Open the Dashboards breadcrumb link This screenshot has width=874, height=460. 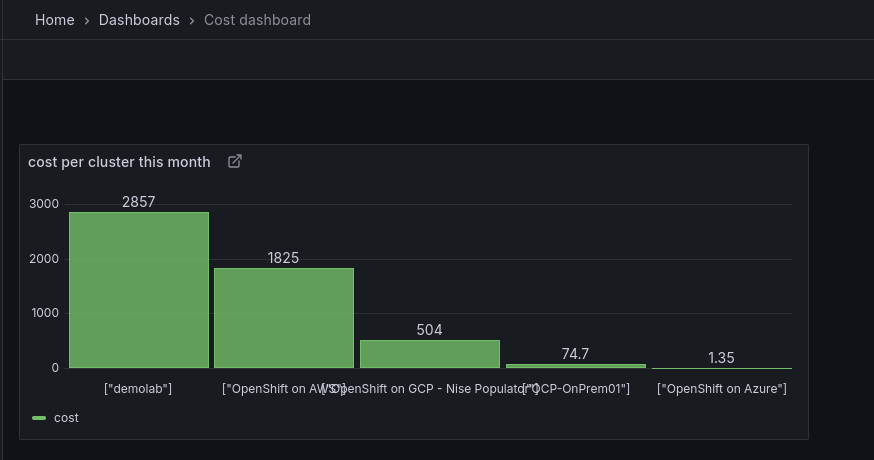pyautogui.click(x=139, y=20)
